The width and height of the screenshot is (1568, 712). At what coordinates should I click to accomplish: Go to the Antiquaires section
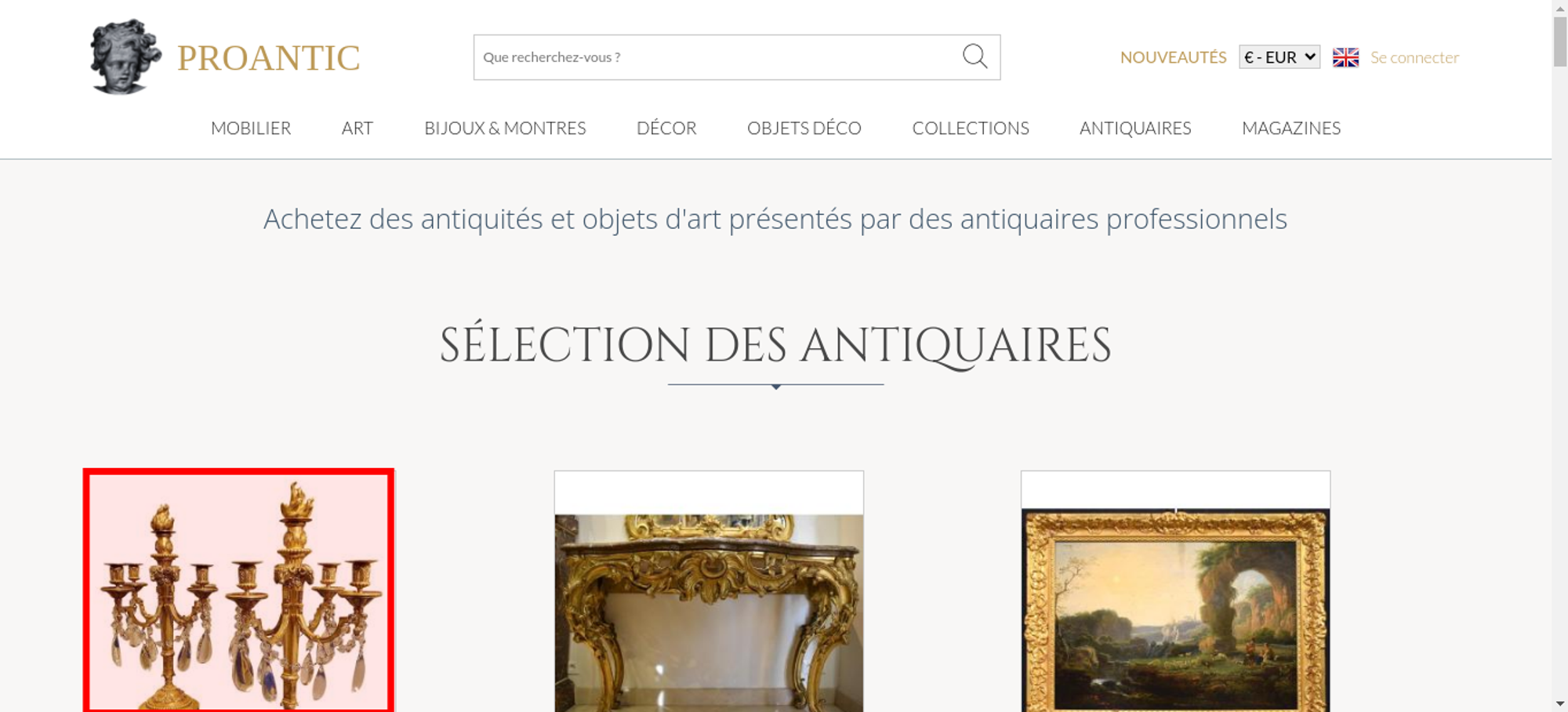point(1135,128)
